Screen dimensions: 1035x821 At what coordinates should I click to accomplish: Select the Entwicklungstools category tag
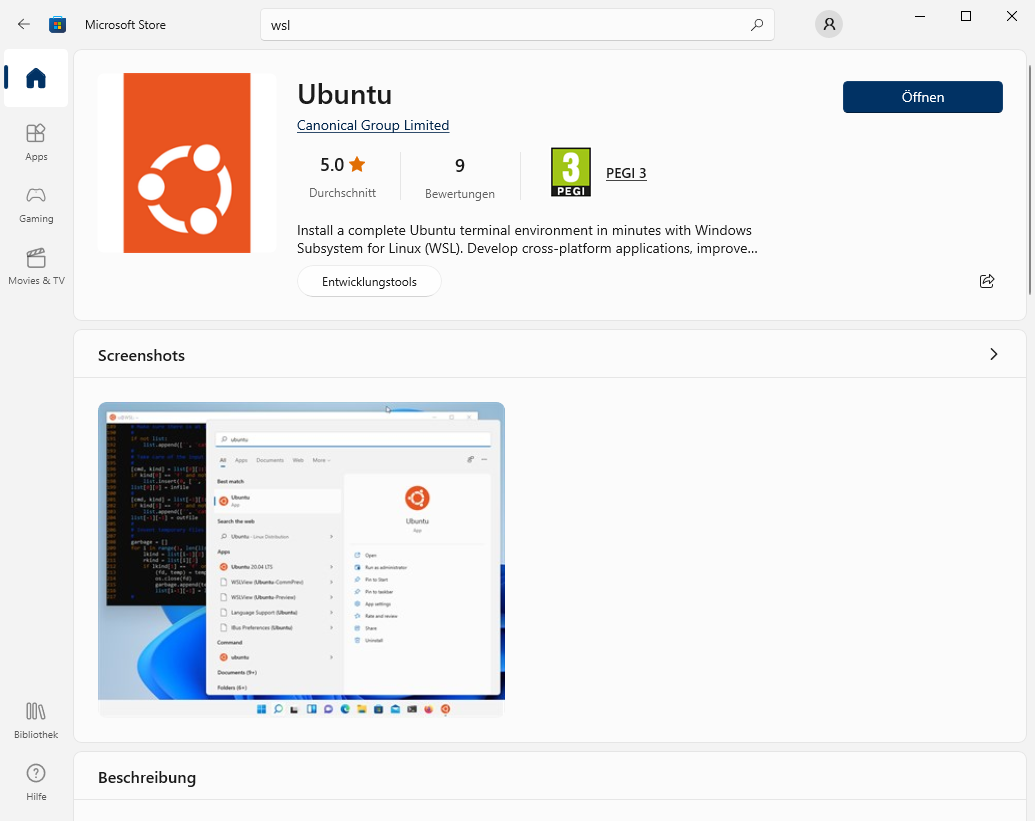(369, 282)
